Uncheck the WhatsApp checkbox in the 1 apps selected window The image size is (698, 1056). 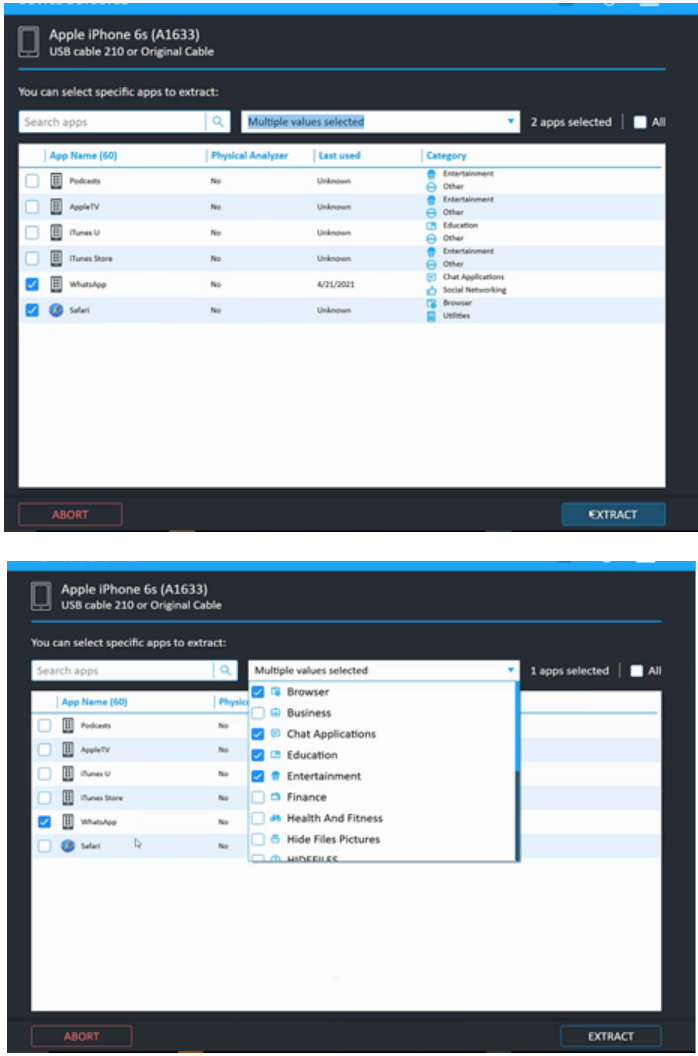point(44,822)
